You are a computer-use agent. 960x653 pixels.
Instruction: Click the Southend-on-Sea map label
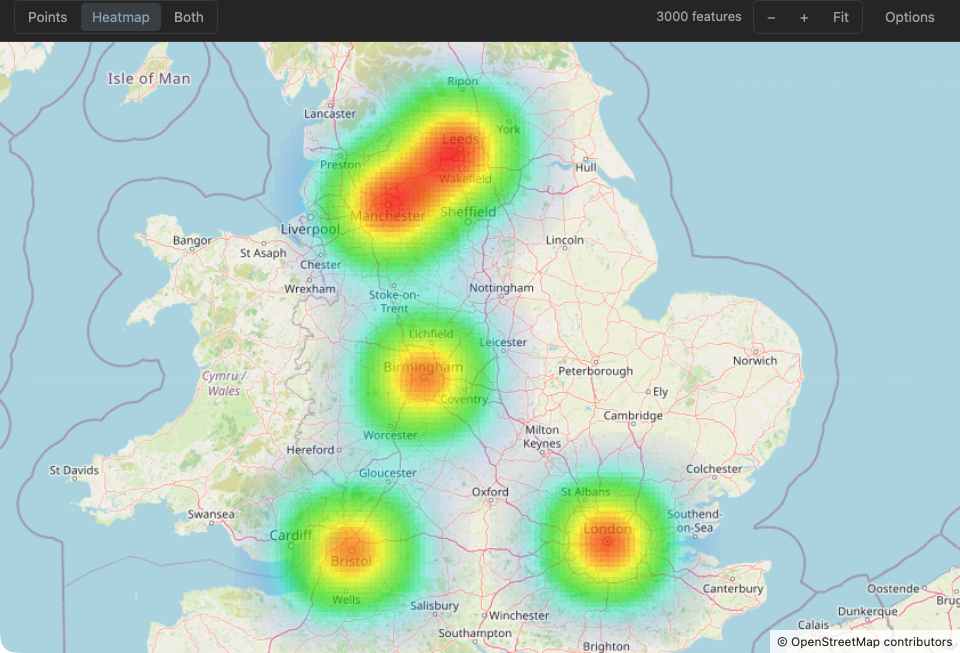[694, 521]
